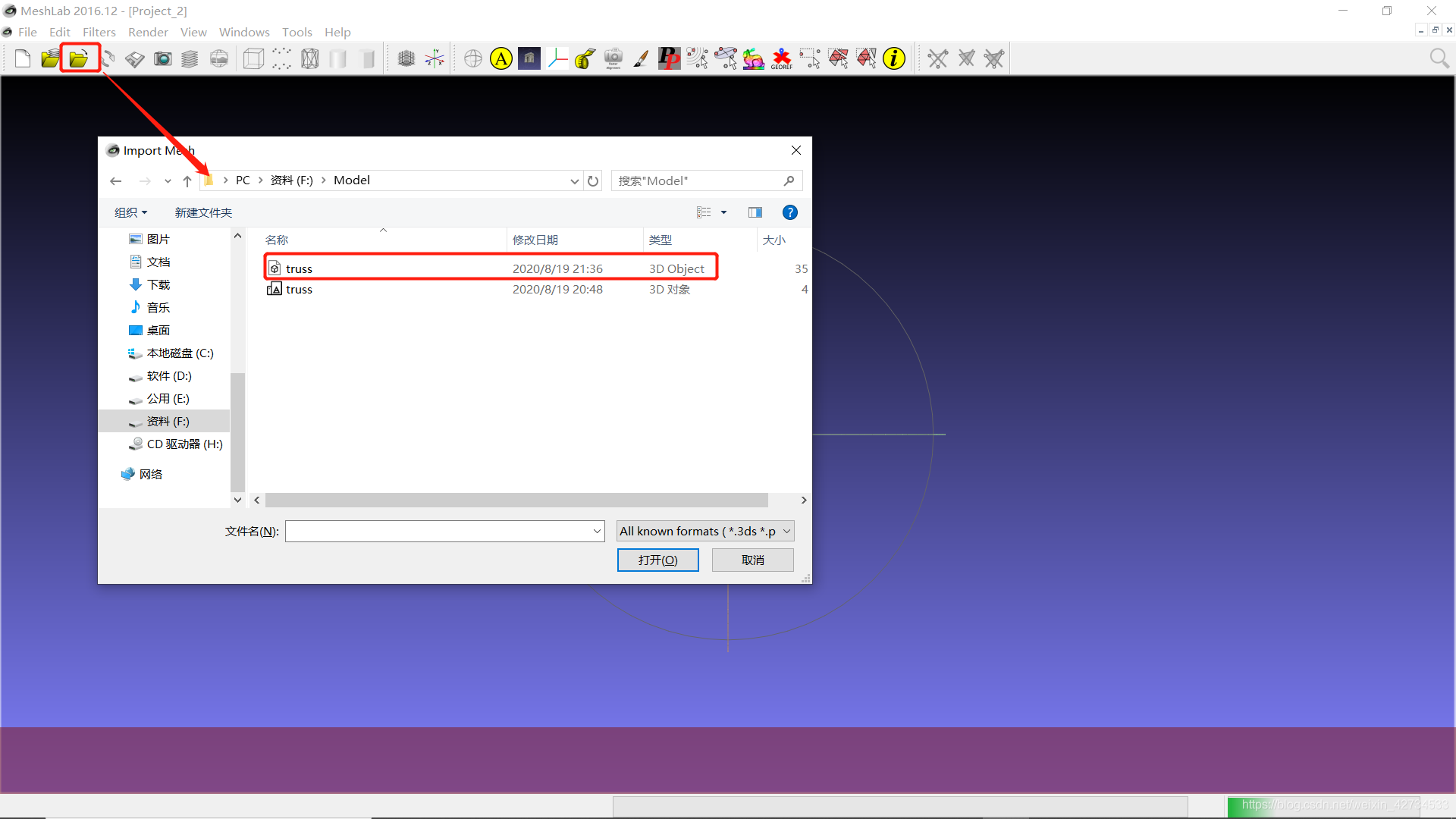The image size is (1456, 819).
Task: Click the GEOREF referencing tool icon
Action: [x=781, y=58]
